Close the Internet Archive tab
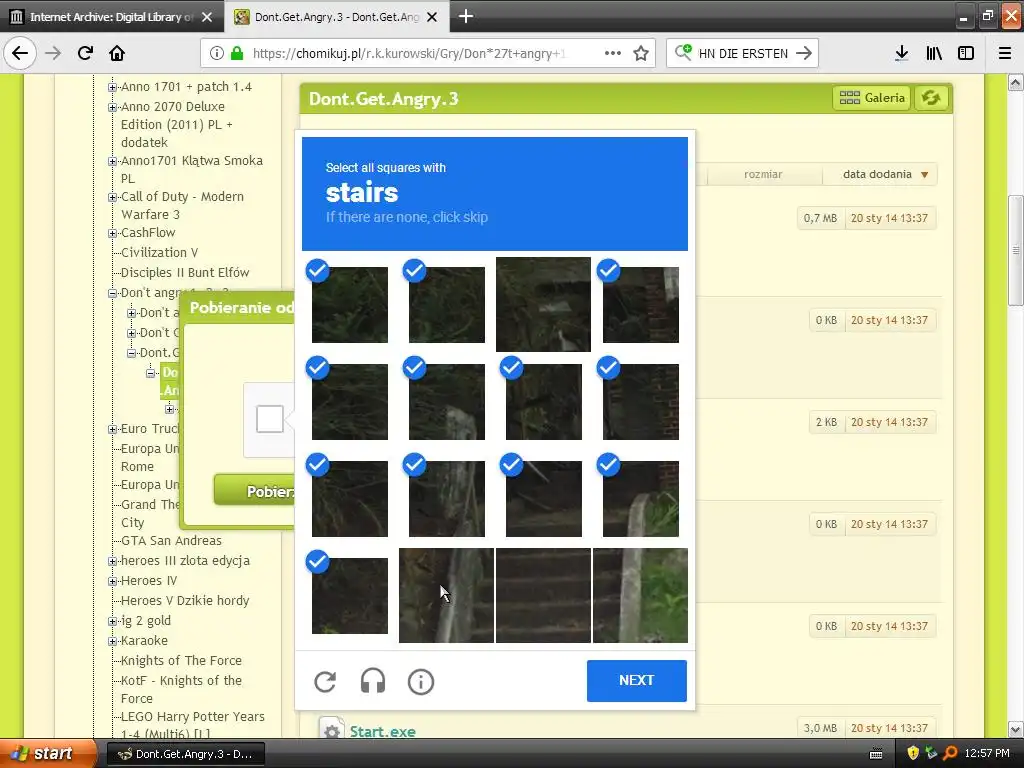Viewport: 1024px width, 768px height. (x=207, y=17)
